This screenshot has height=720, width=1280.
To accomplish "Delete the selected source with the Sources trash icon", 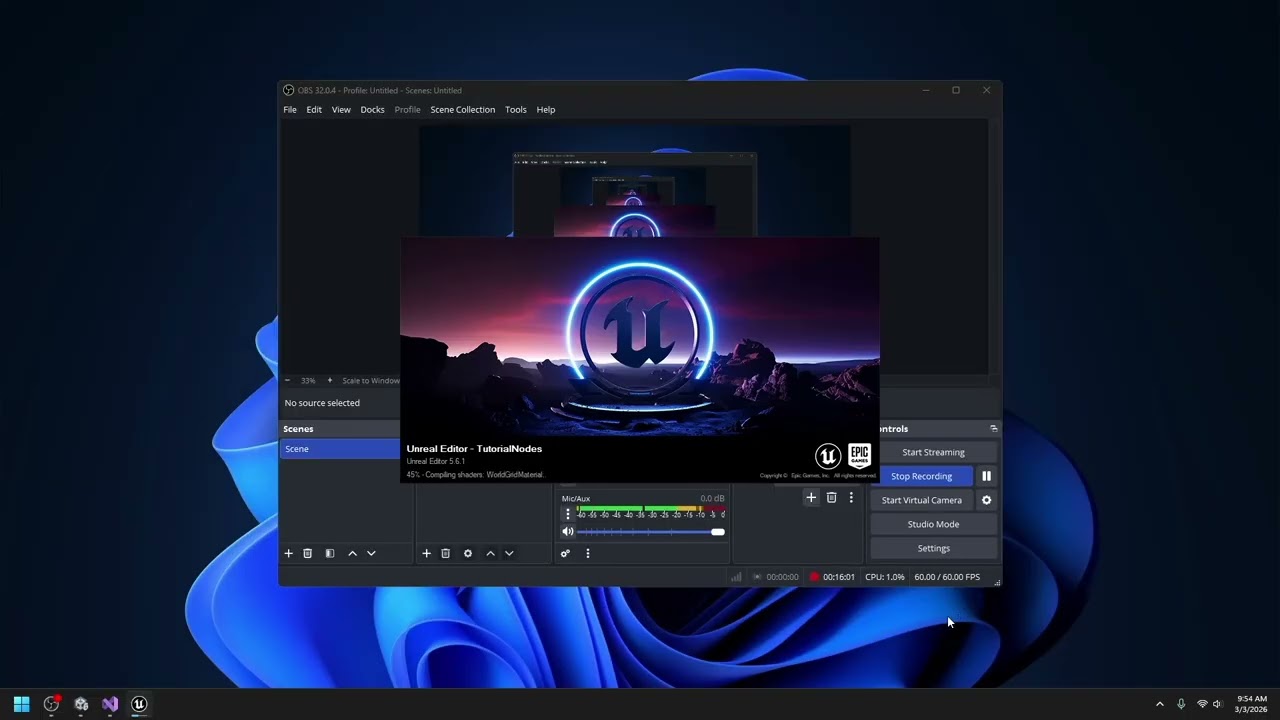I will click(x=445, y=553).
